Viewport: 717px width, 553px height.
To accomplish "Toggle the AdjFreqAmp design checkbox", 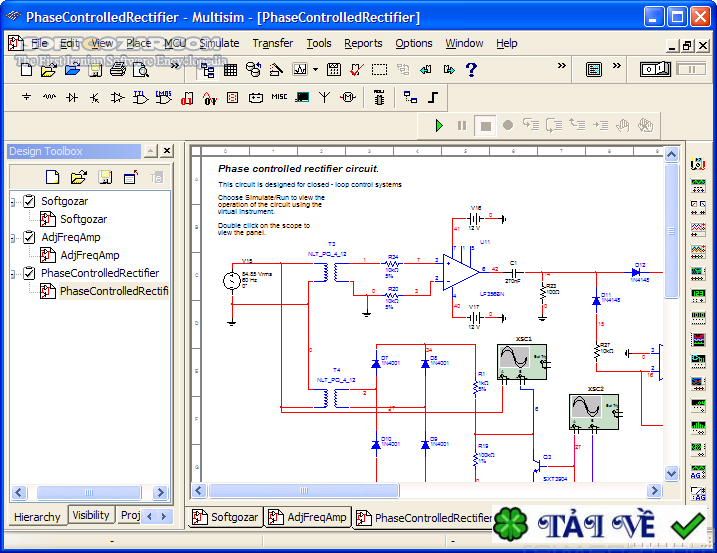I will tap(29, 237).
